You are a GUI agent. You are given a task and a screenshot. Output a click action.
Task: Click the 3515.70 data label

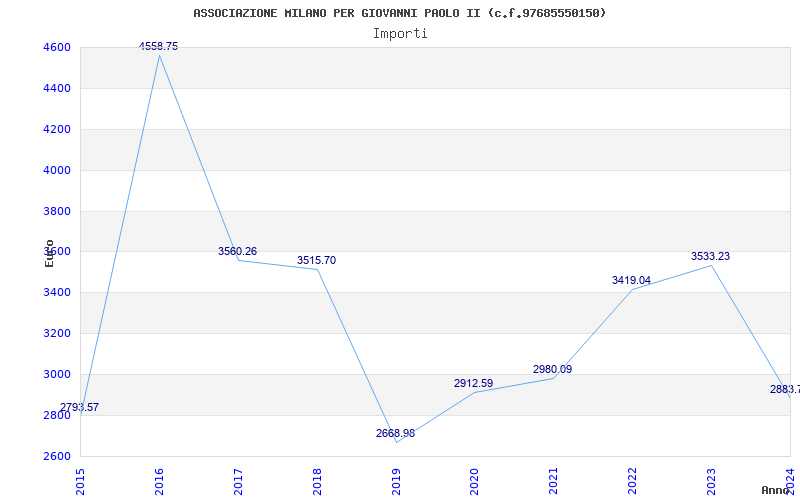click(x=316, y=260)
